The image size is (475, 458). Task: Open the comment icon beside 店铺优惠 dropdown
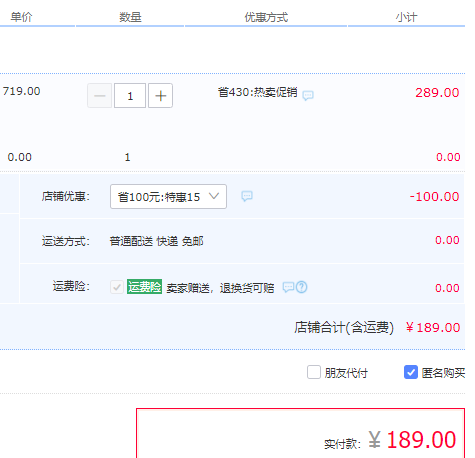[247, 196]
